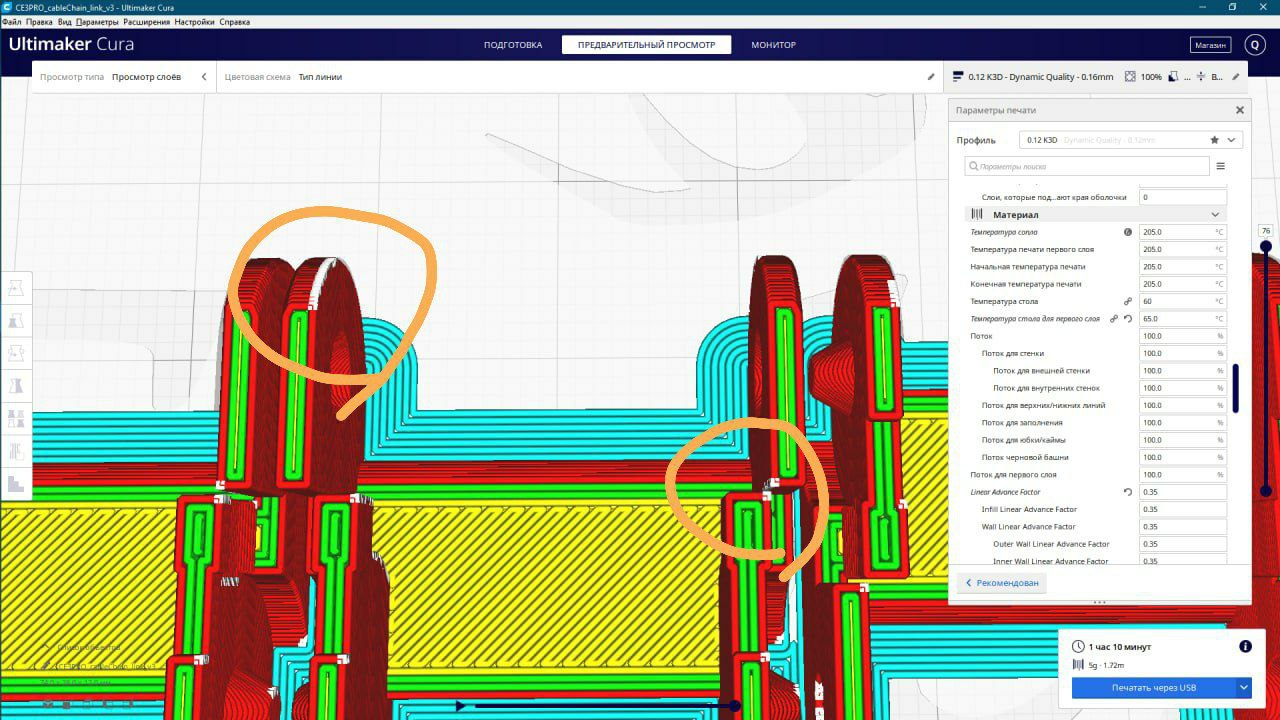Click the extruder info icon for nozzle temperature

click(1128, 232)
